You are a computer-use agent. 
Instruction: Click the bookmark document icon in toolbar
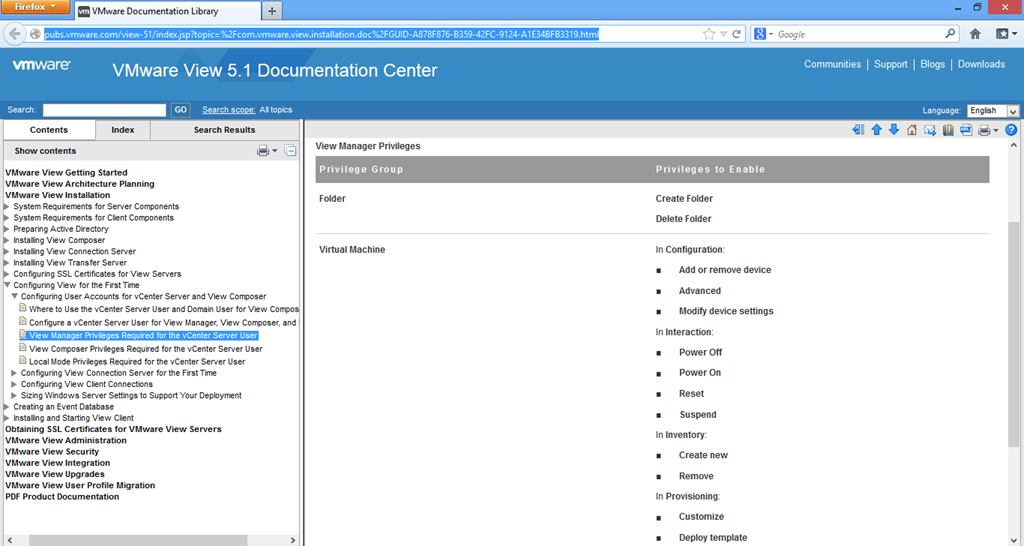point(948,130)
